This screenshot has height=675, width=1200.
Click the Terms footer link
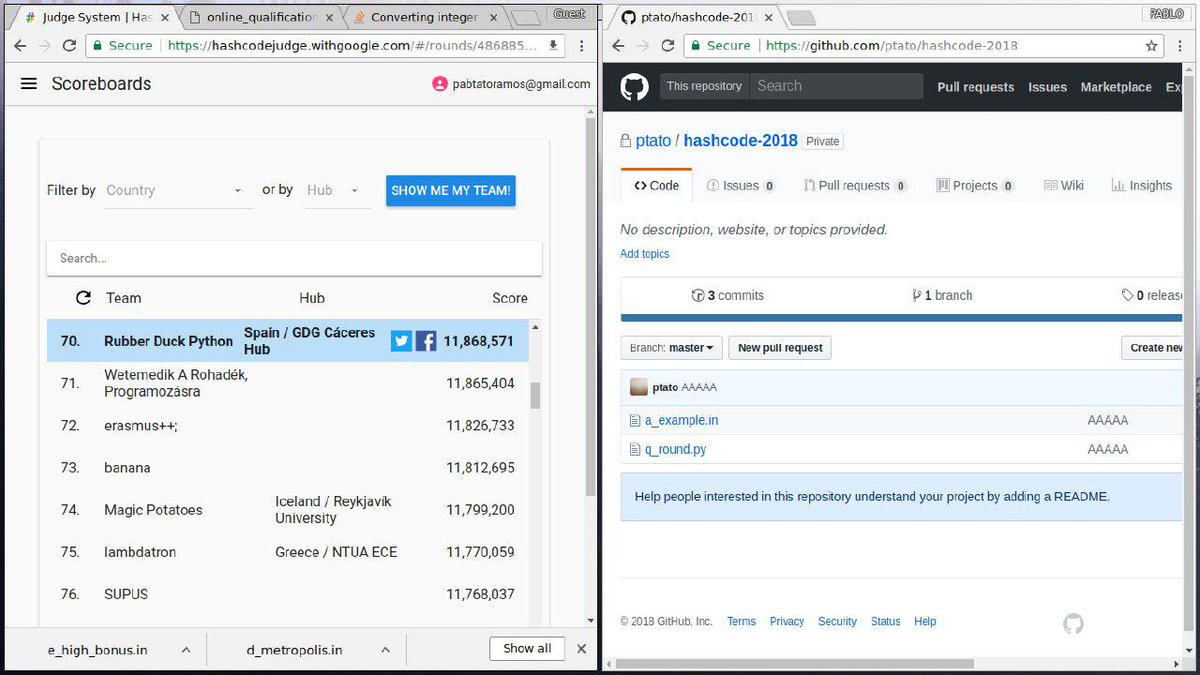click(x=741, y=622)
